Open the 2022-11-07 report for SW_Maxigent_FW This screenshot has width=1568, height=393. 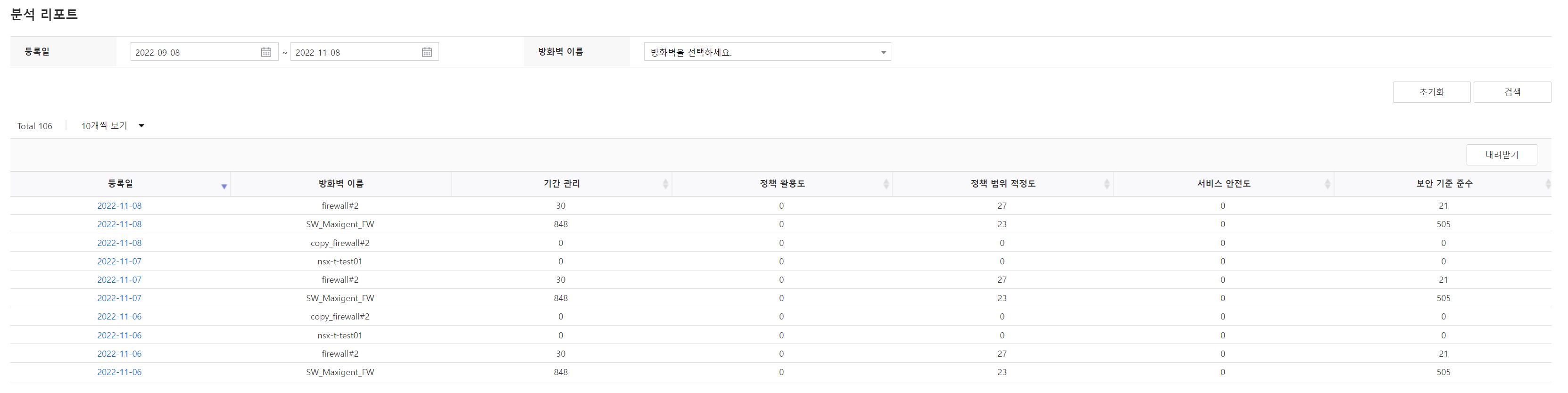119,298
